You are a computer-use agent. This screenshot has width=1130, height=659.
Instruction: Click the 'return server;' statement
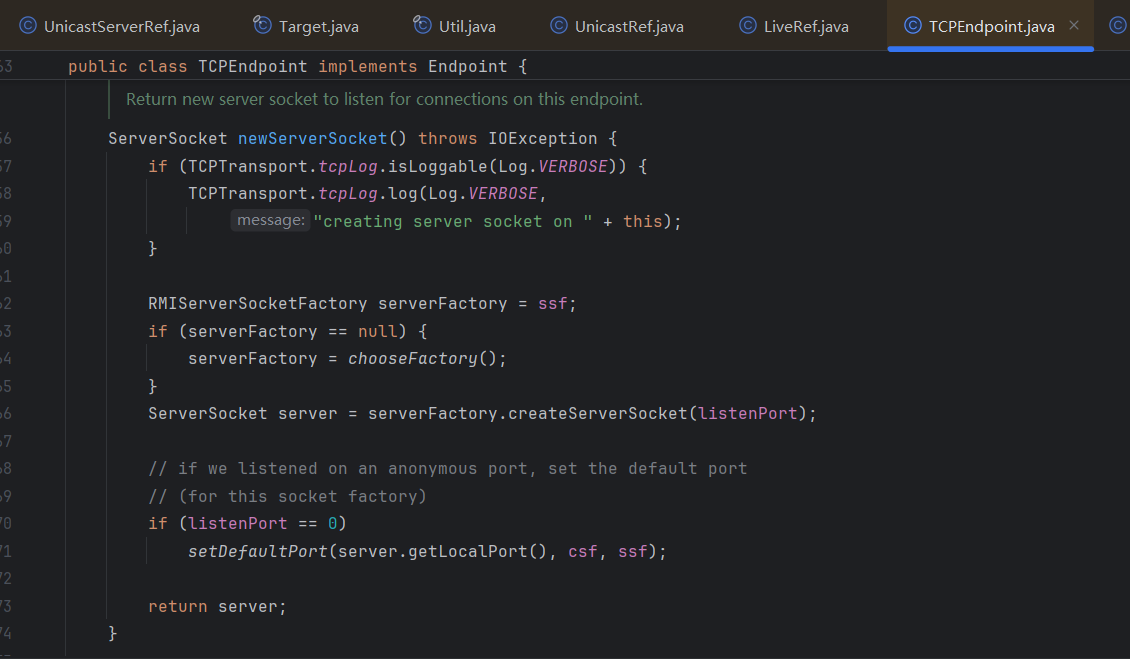point(217,607)
